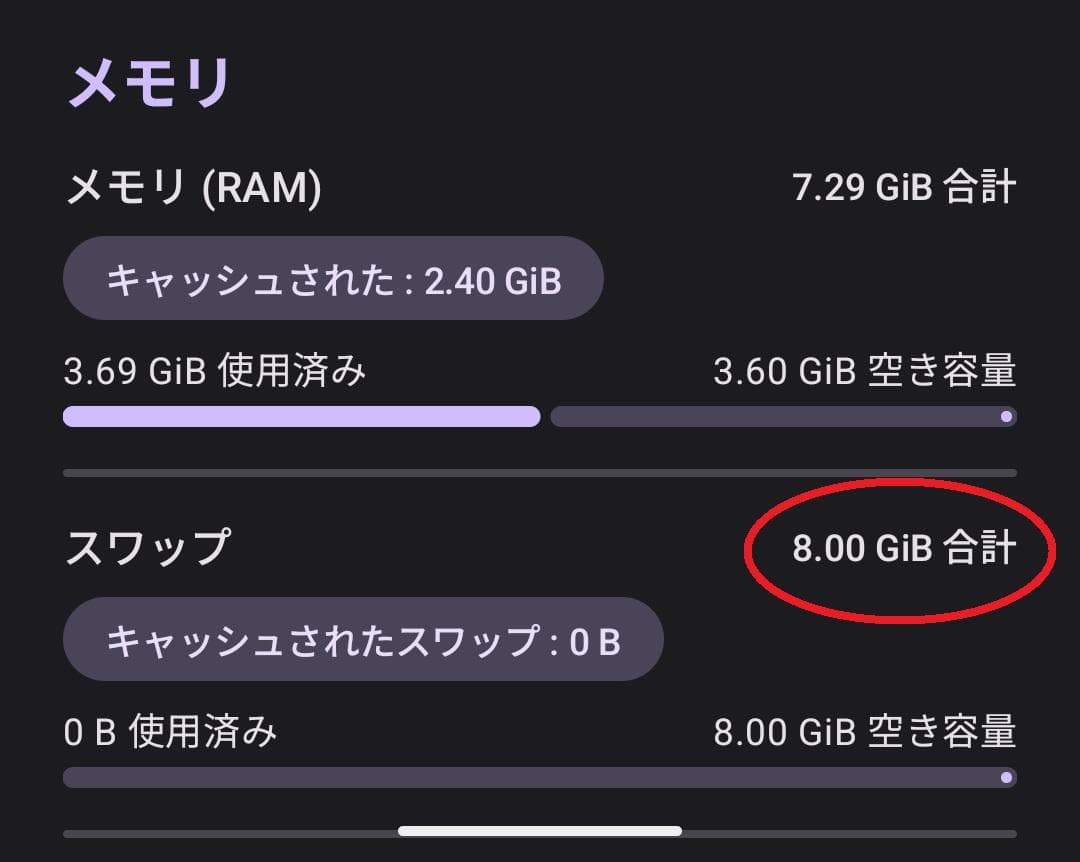Viewport: 1080px width, 862px height.
Task: Click the dot on the free RAM bar
Action: tap(1005, 414)
